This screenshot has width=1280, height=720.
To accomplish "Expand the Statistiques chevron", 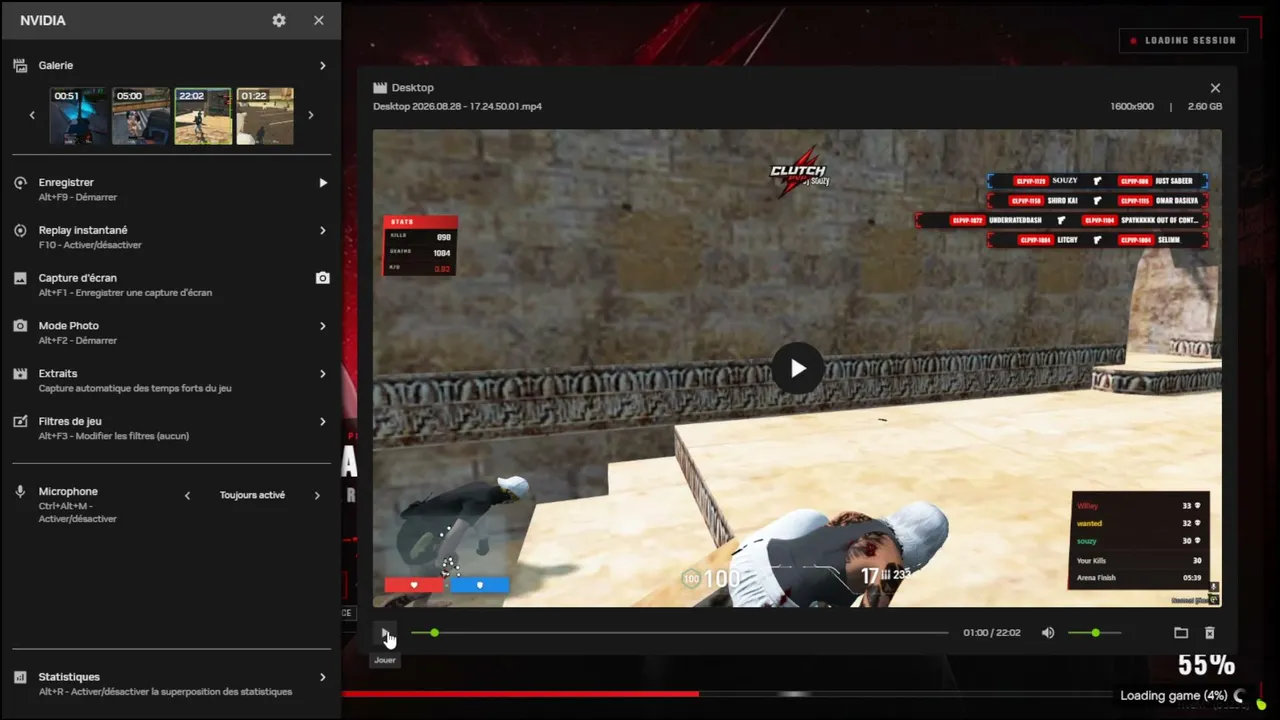I will [x=322, y=677].
